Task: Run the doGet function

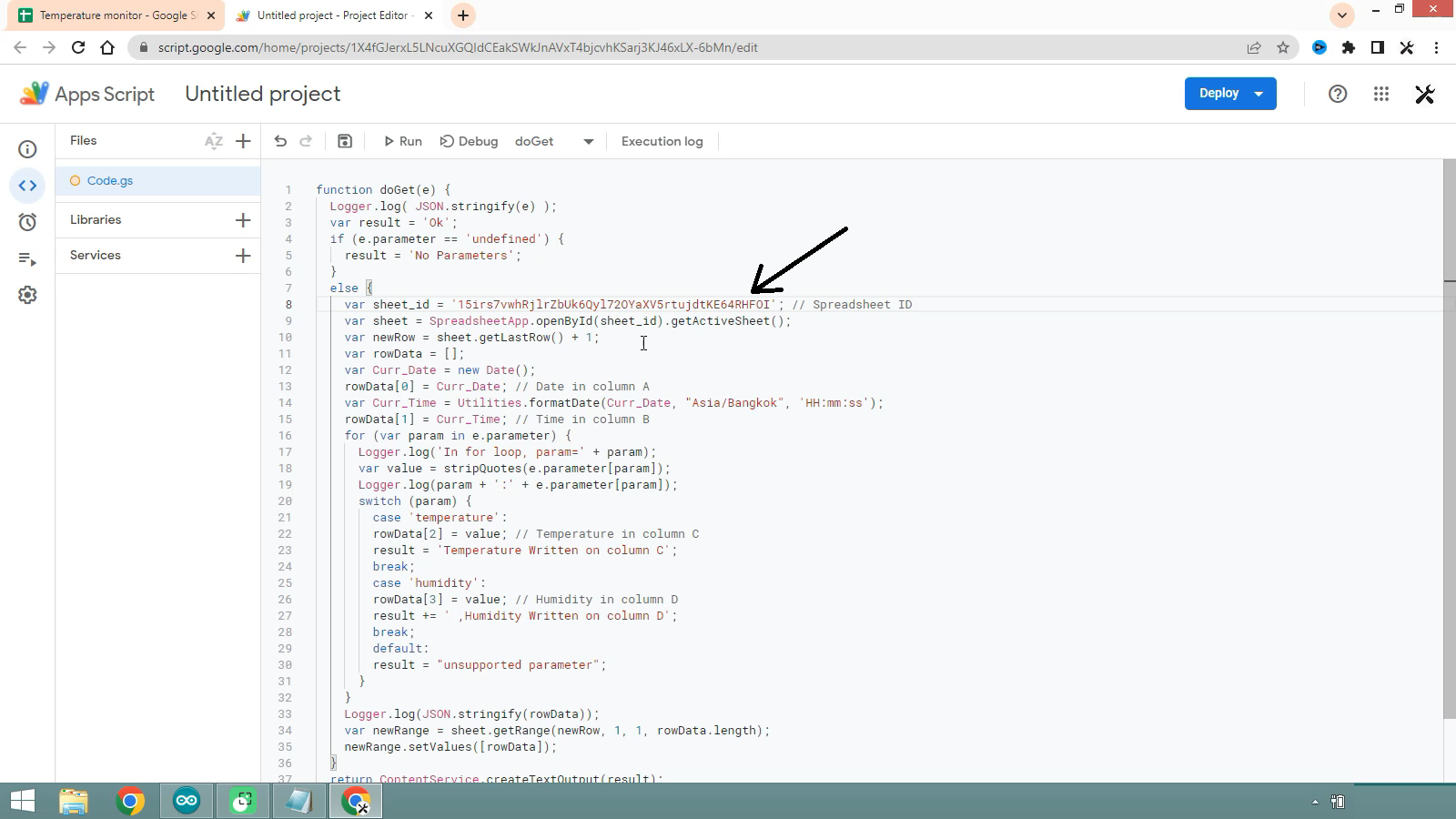Action: click(402, 141)
